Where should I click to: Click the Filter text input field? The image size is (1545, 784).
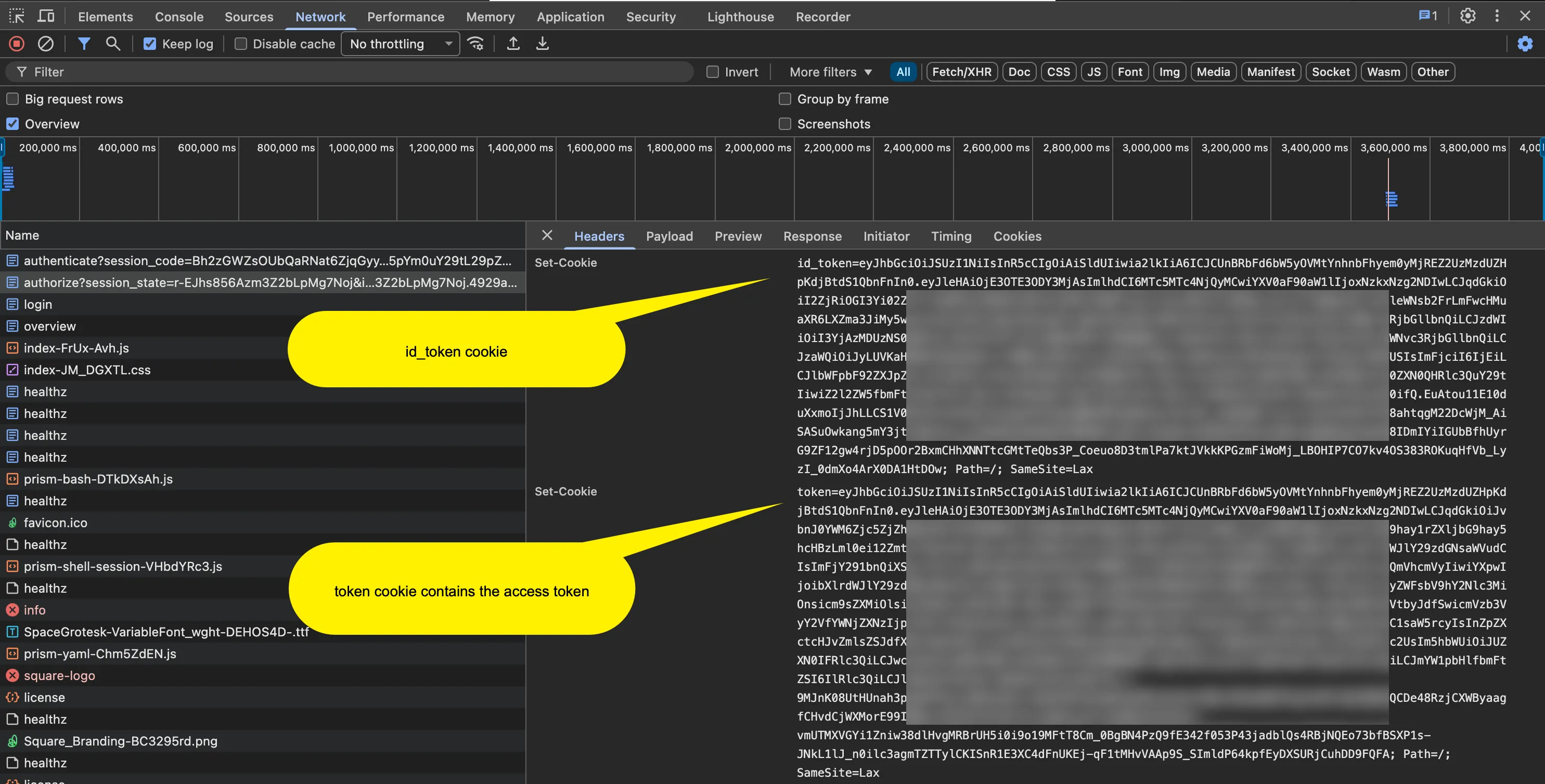tap(350, 72)
